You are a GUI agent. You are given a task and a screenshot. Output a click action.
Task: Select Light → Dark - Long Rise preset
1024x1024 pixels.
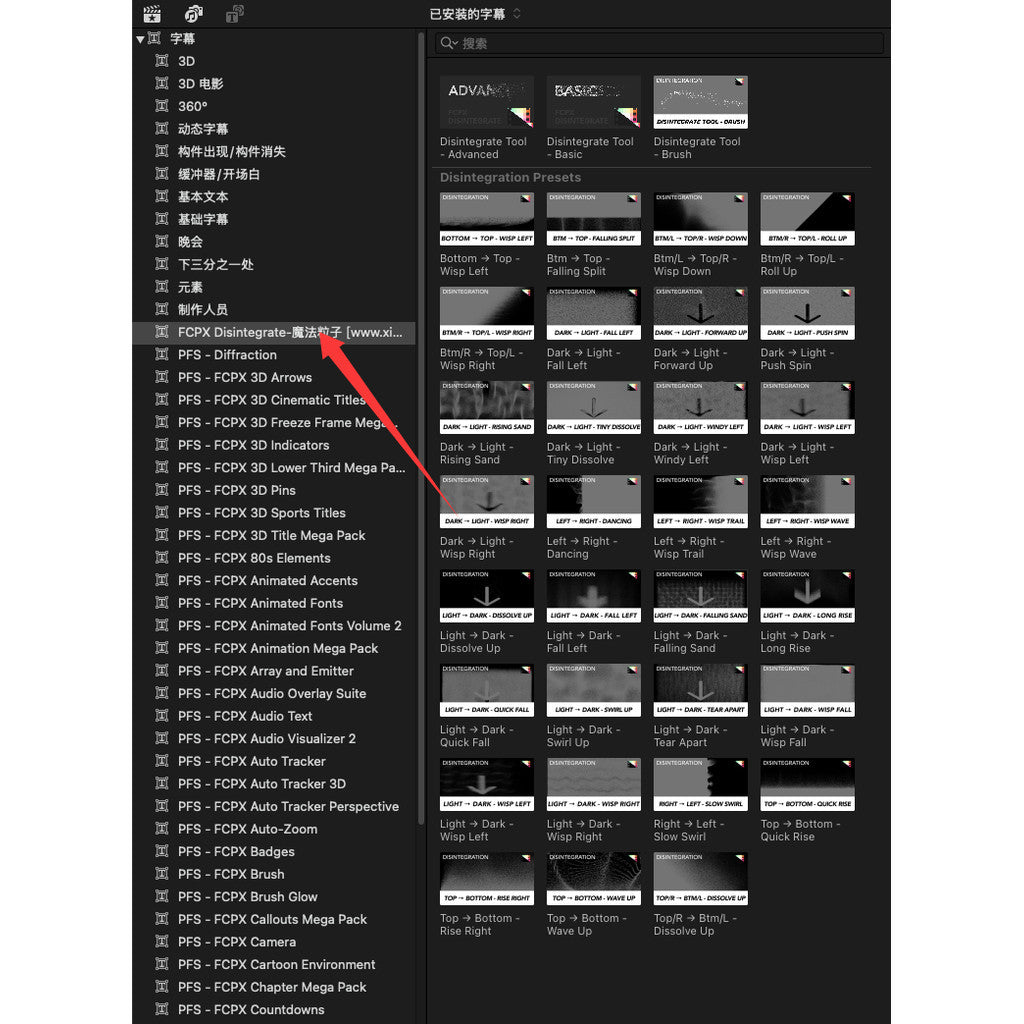[x=807, y=596]
